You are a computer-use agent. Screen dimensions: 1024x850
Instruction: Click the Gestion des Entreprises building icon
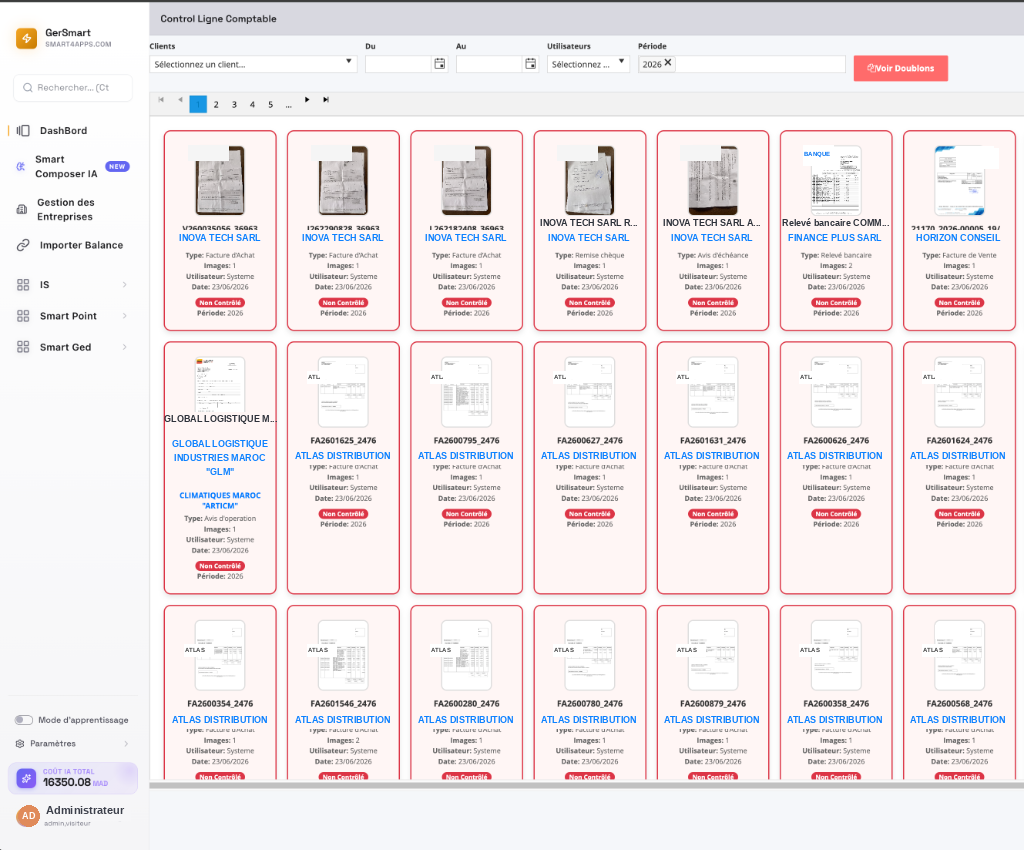coord(22,210)
